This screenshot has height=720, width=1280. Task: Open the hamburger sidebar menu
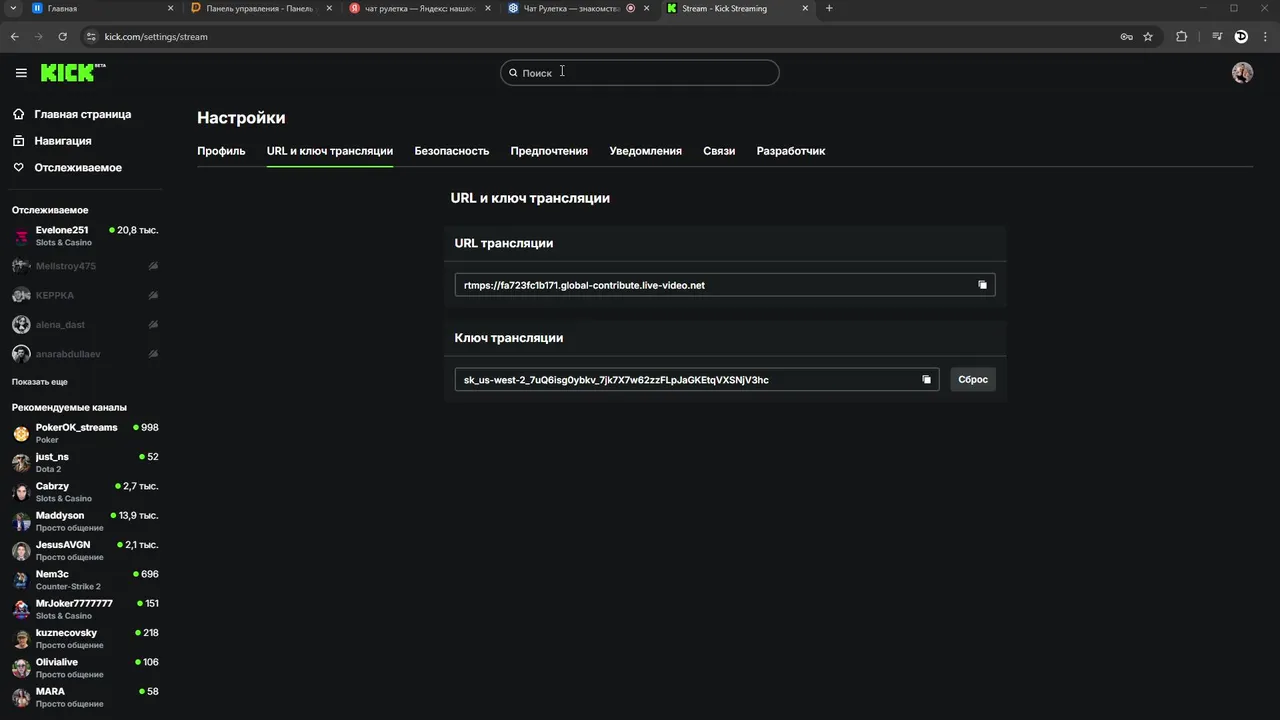[21, 73]
